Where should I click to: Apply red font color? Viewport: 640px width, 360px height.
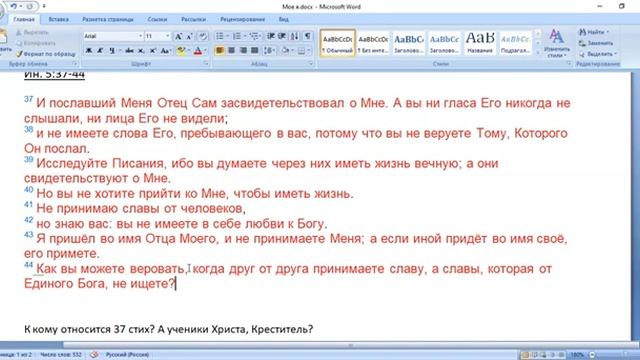pyautogui.click(x=198, y=51)
